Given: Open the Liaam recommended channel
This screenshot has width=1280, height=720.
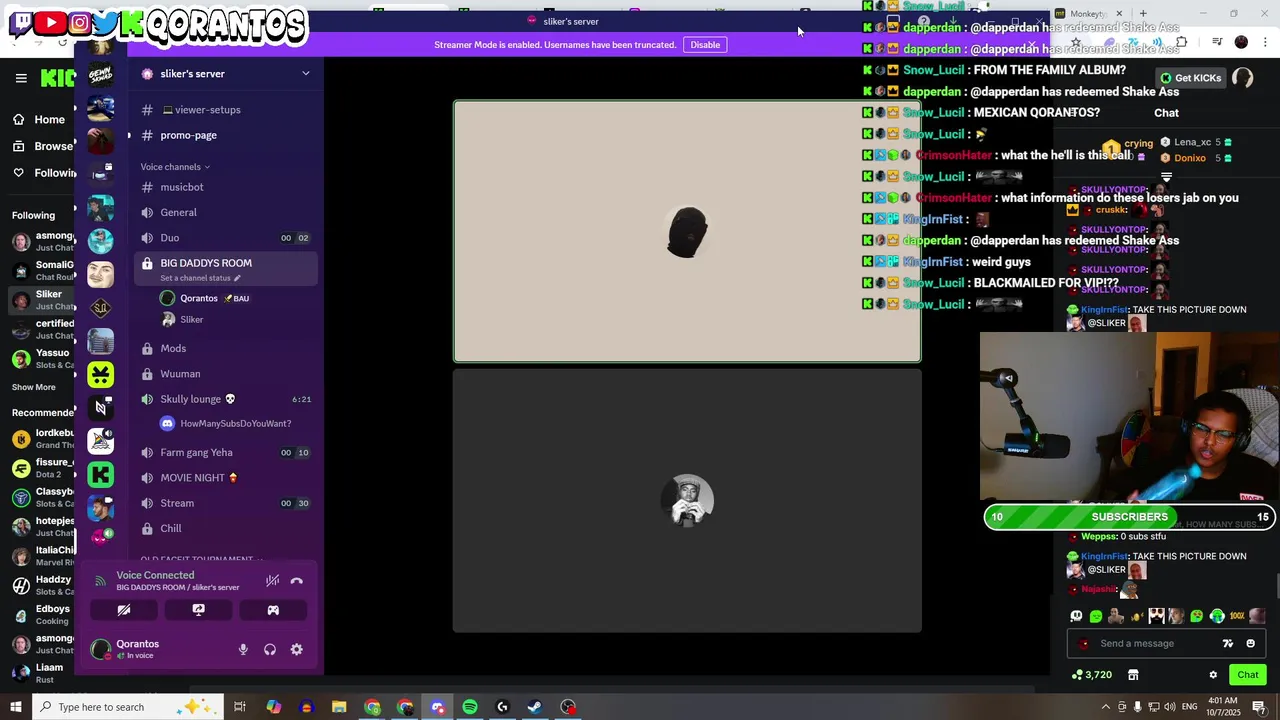Looking at the screenshot, I should [x=42, y=673].
